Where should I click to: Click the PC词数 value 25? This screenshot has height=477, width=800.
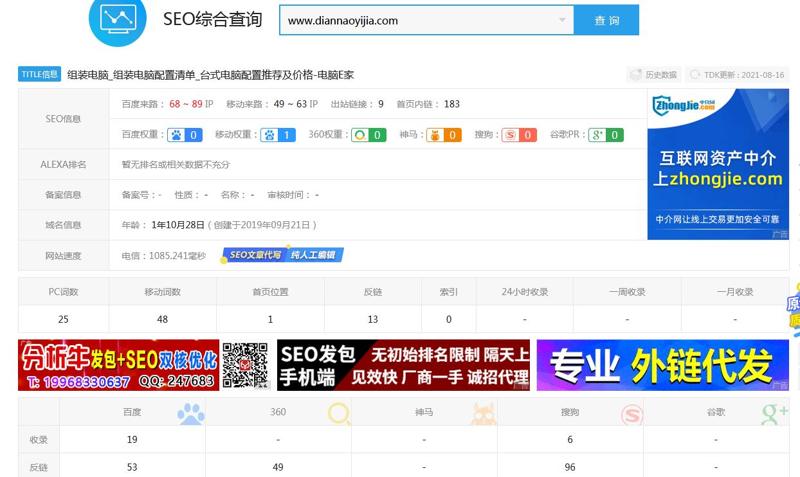click(63, 319)
